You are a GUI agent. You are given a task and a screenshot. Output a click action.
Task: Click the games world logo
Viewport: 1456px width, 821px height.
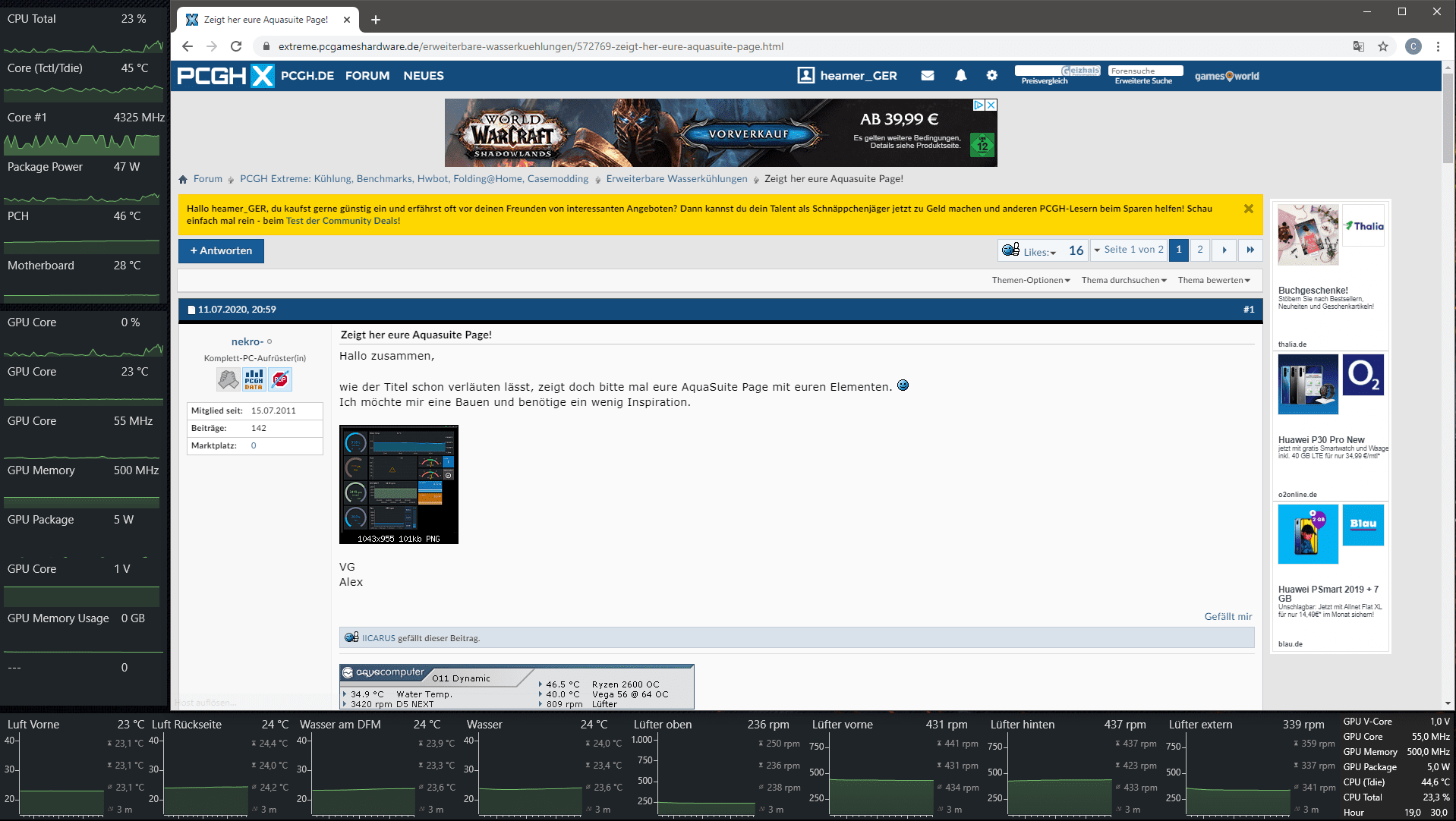pos(1227,76)
